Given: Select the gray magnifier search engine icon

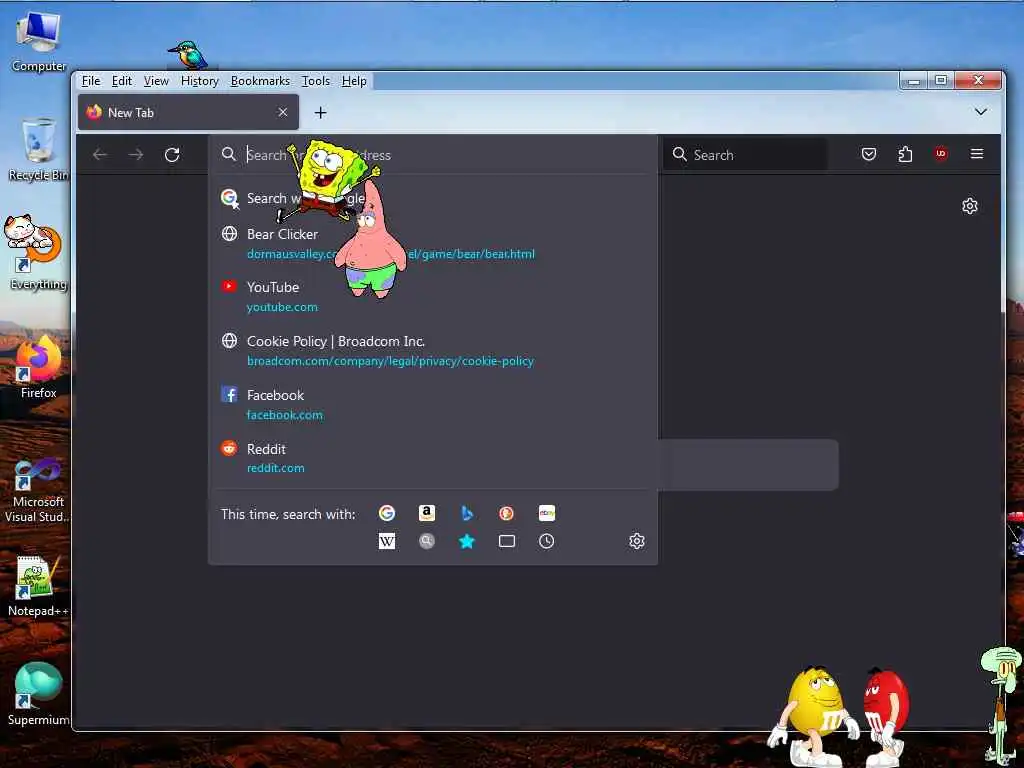Looking at the screenshot, I should (426, 541).
